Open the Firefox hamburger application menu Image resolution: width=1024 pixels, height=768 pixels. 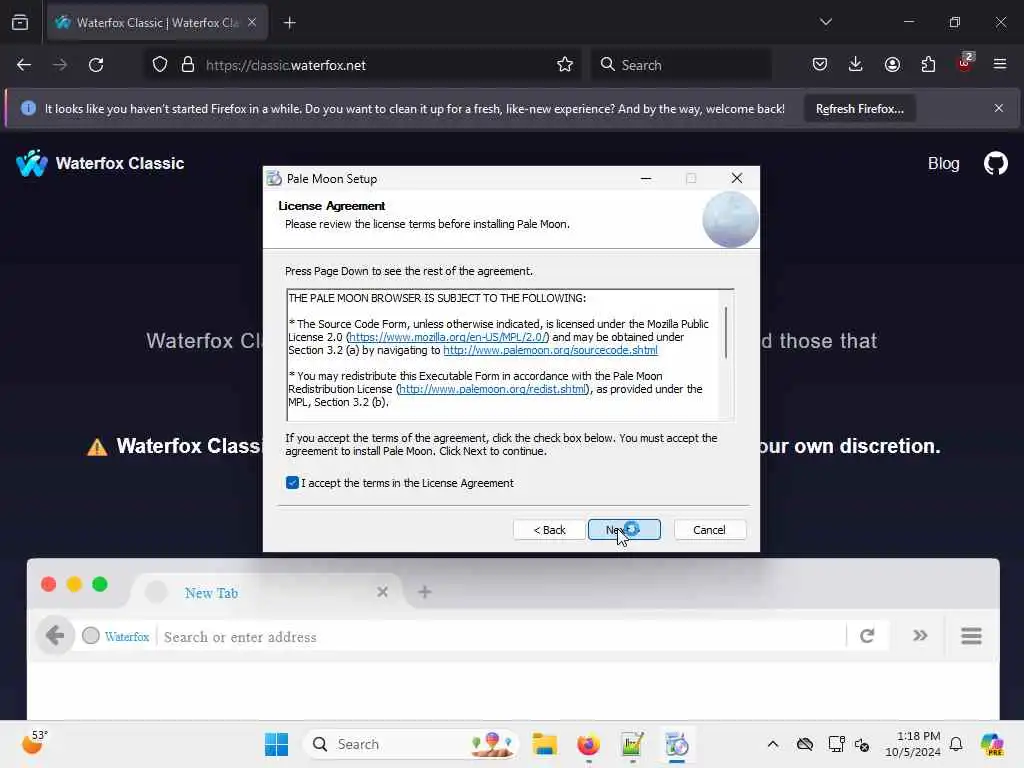(x=1000, y=64)
